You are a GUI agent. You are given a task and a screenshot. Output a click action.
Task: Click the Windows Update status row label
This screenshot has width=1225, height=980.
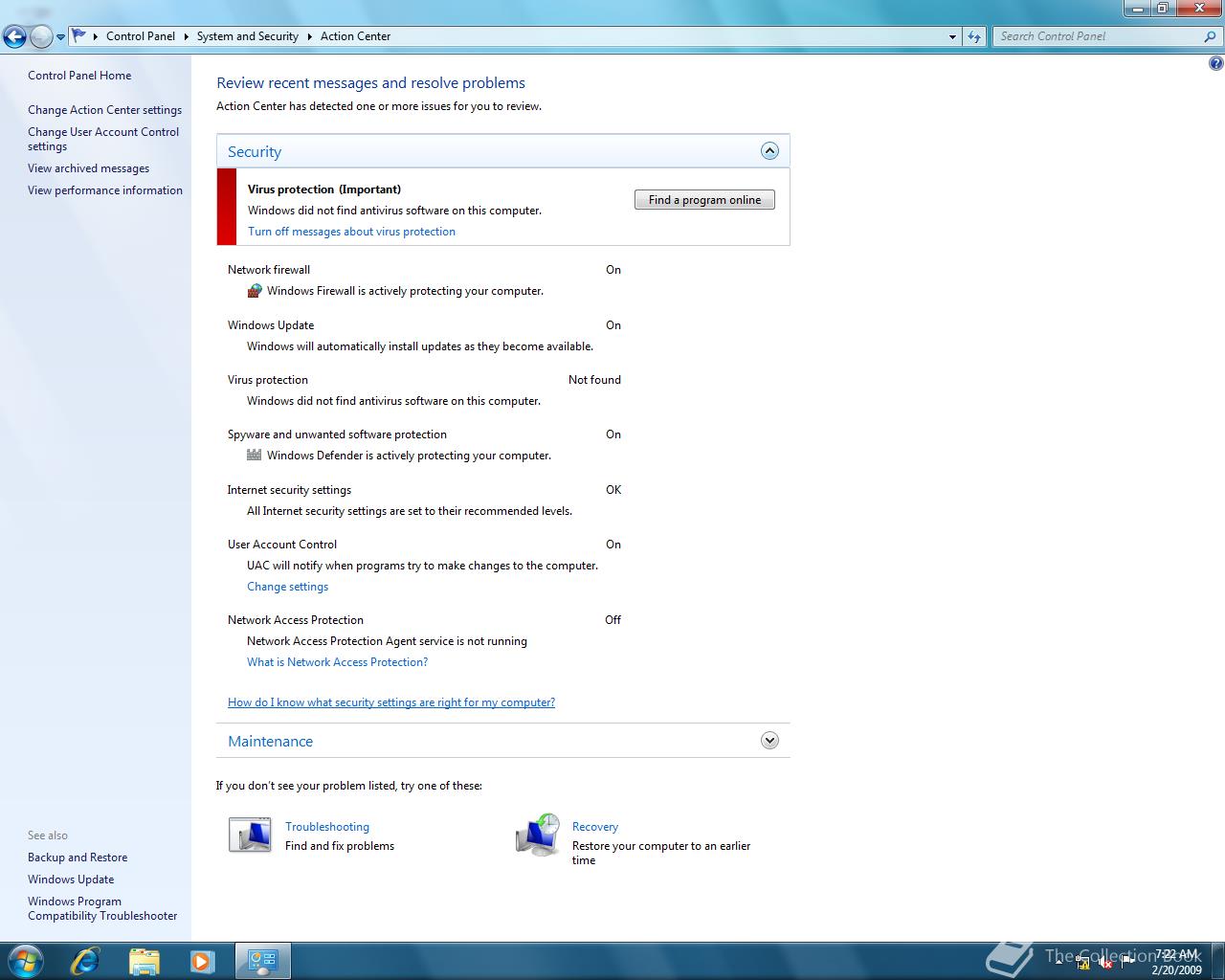click(271, 325)
